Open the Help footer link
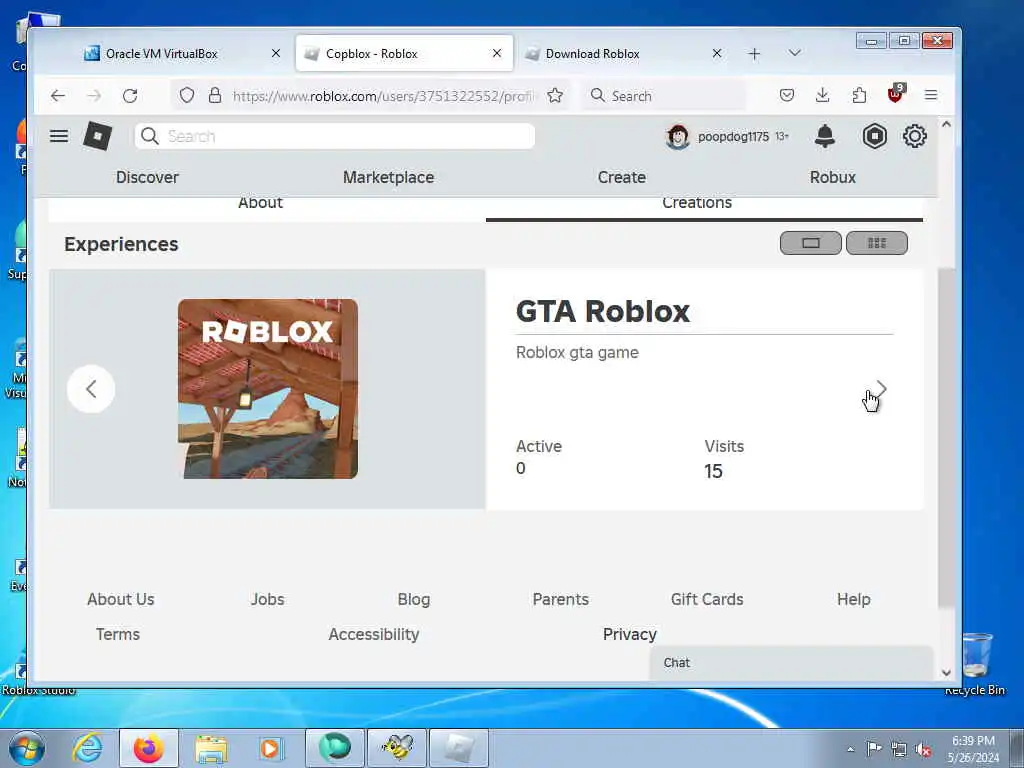The height and width of the screenshot is (768, 1024). tap(854, 599)
